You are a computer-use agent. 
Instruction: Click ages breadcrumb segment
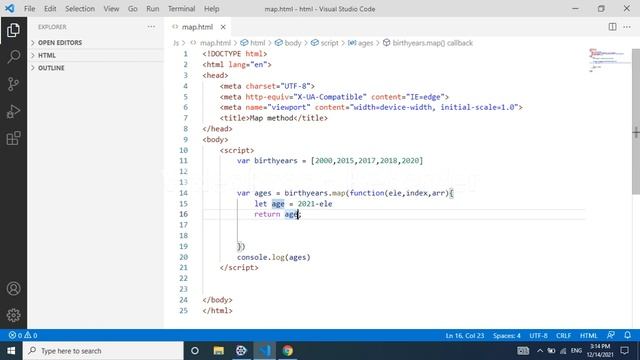tap(365, 43)
